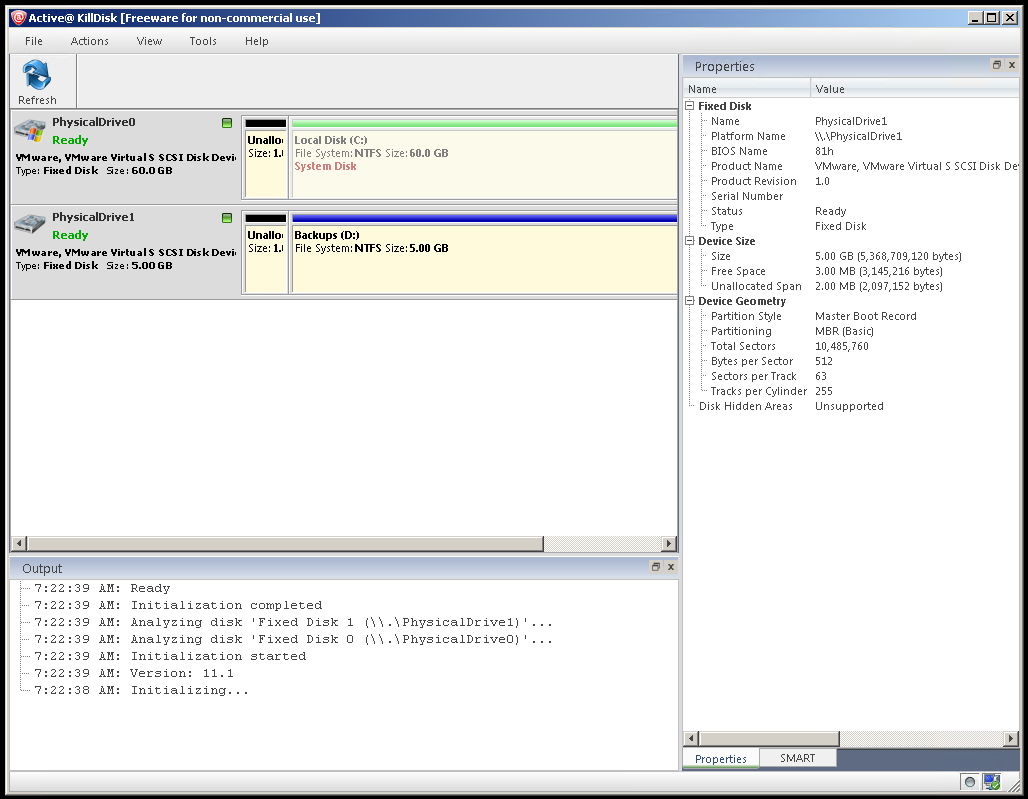Image resolution: width=1028 pixels, height=799 pixels.
Task: Click the computer icon in status bar
Action: tap(992, 781)
